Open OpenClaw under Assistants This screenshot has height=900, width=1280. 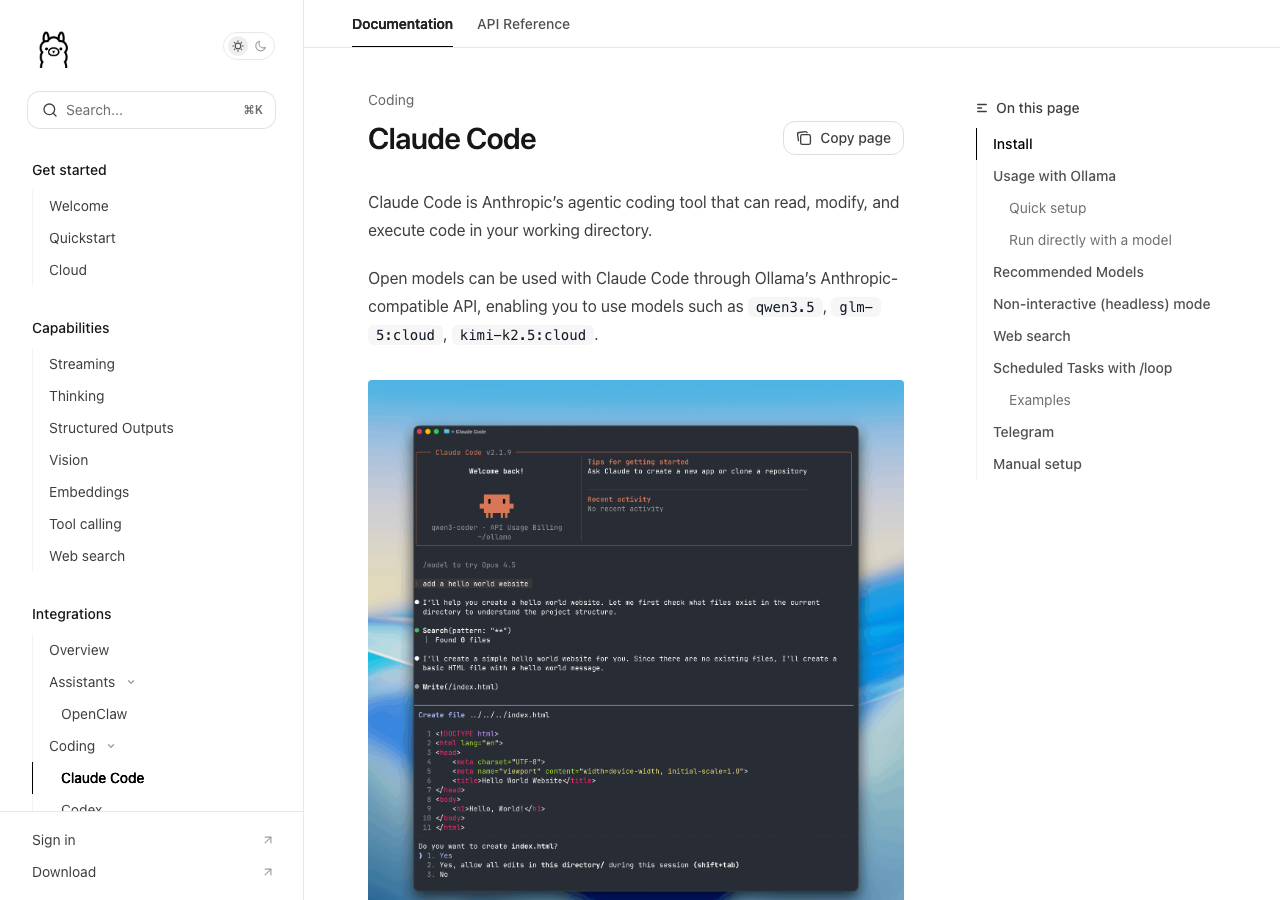point(94,714)
